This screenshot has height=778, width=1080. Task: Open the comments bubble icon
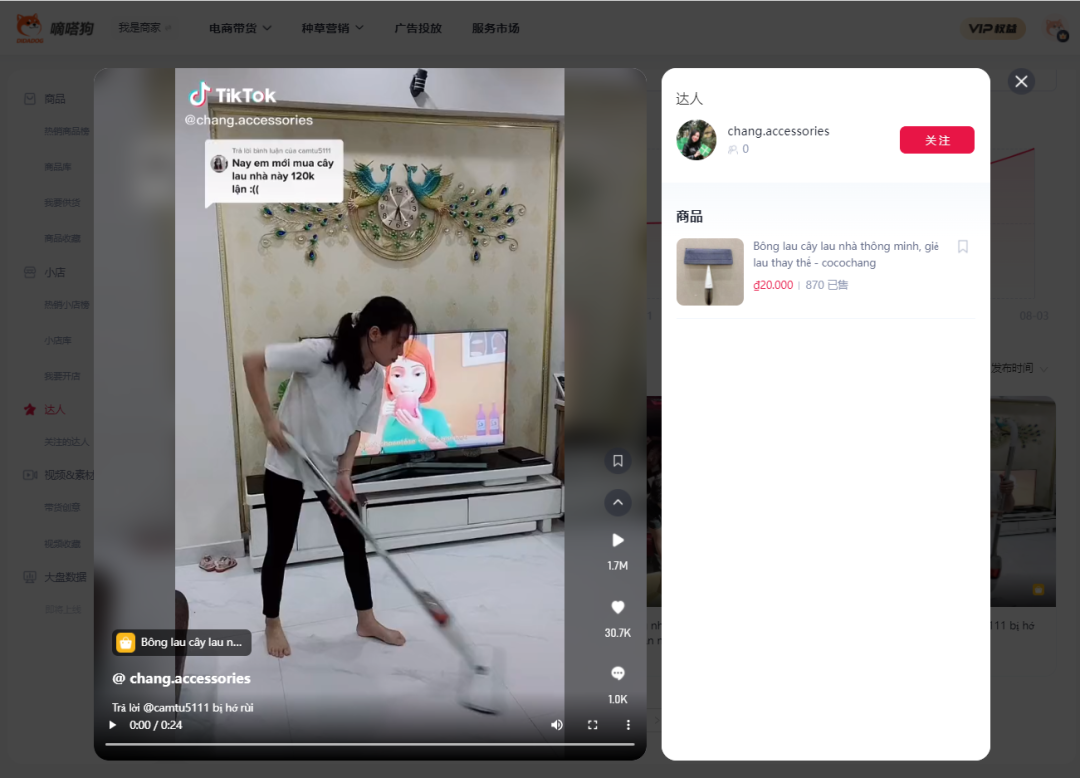pos(617,673)
